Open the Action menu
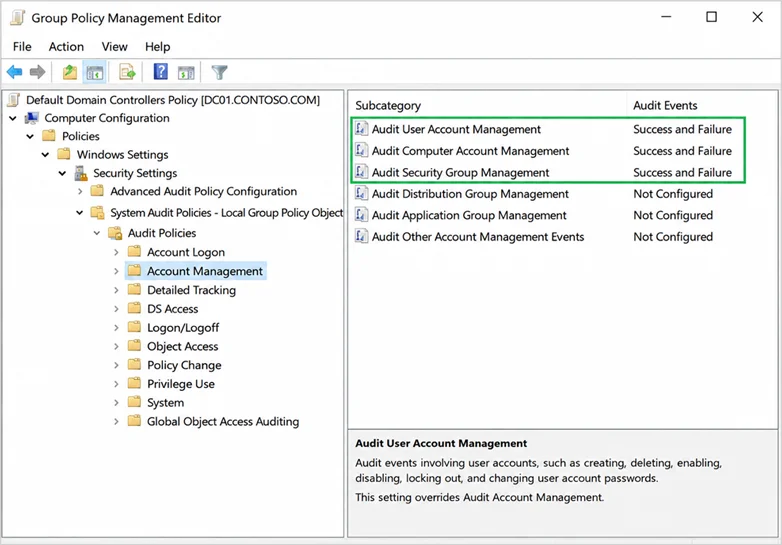The image size is (782, 545). 66,46
